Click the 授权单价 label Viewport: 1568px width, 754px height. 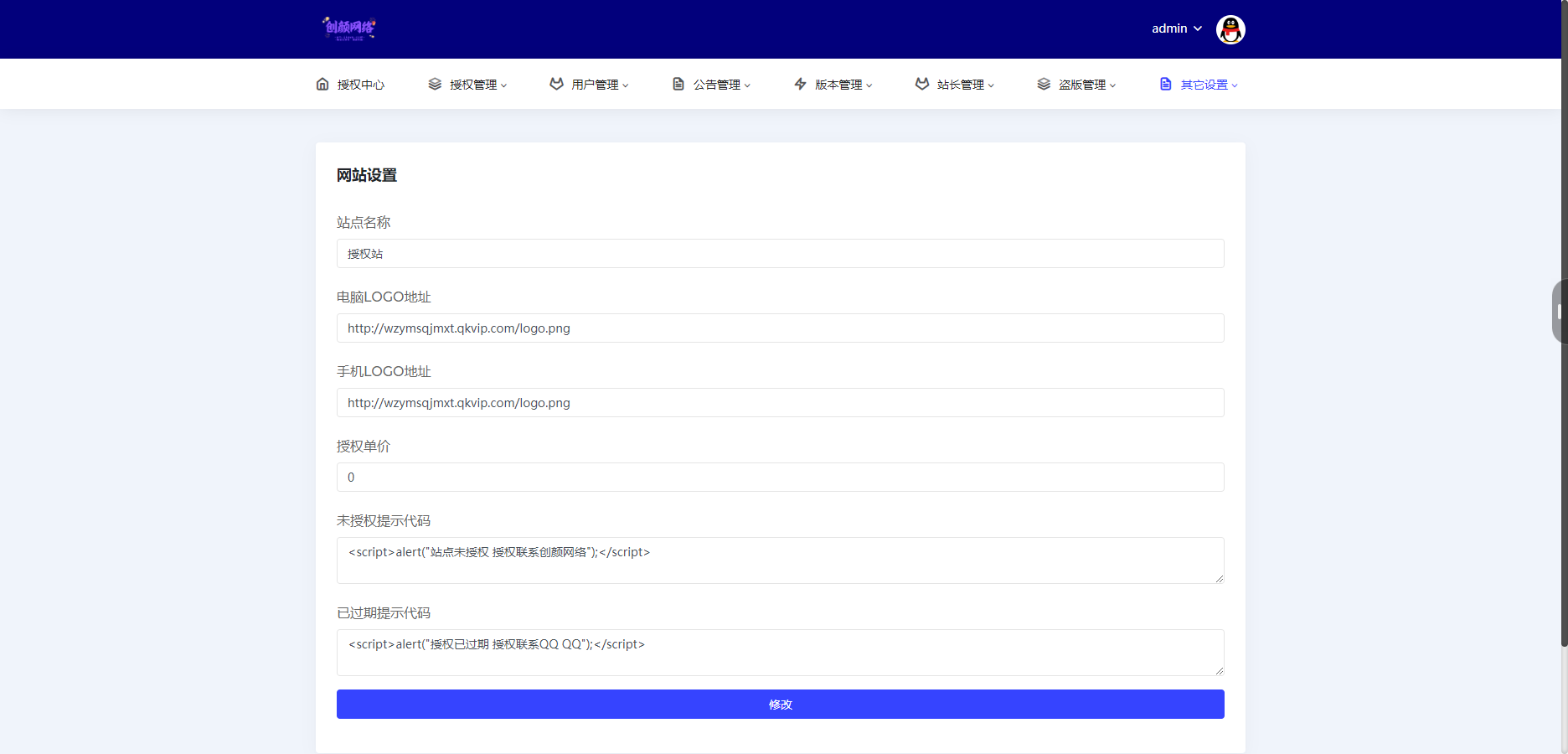[x=364, y=446]
